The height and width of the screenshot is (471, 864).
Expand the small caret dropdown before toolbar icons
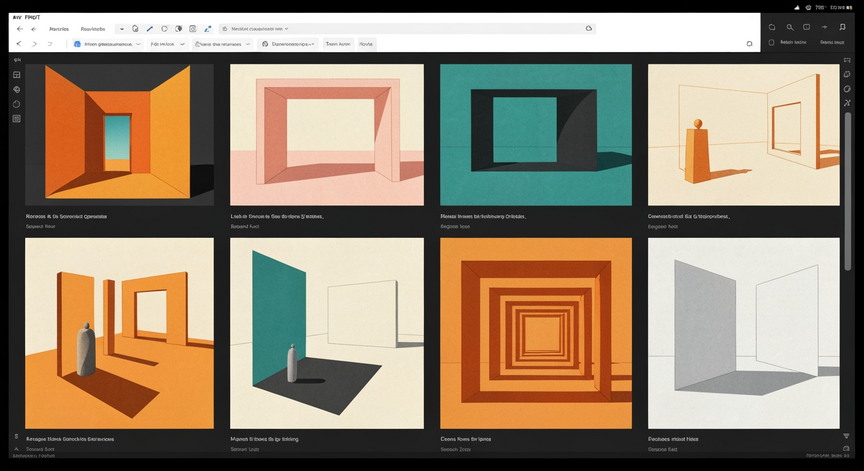click(x=122, y=29)
